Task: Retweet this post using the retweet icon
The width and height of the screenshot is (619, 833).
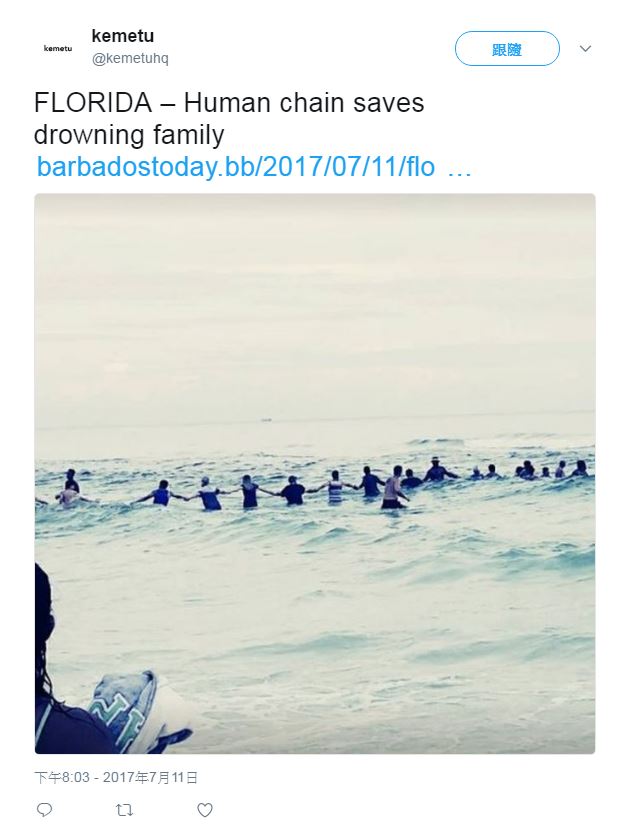Action: (124, 810)
